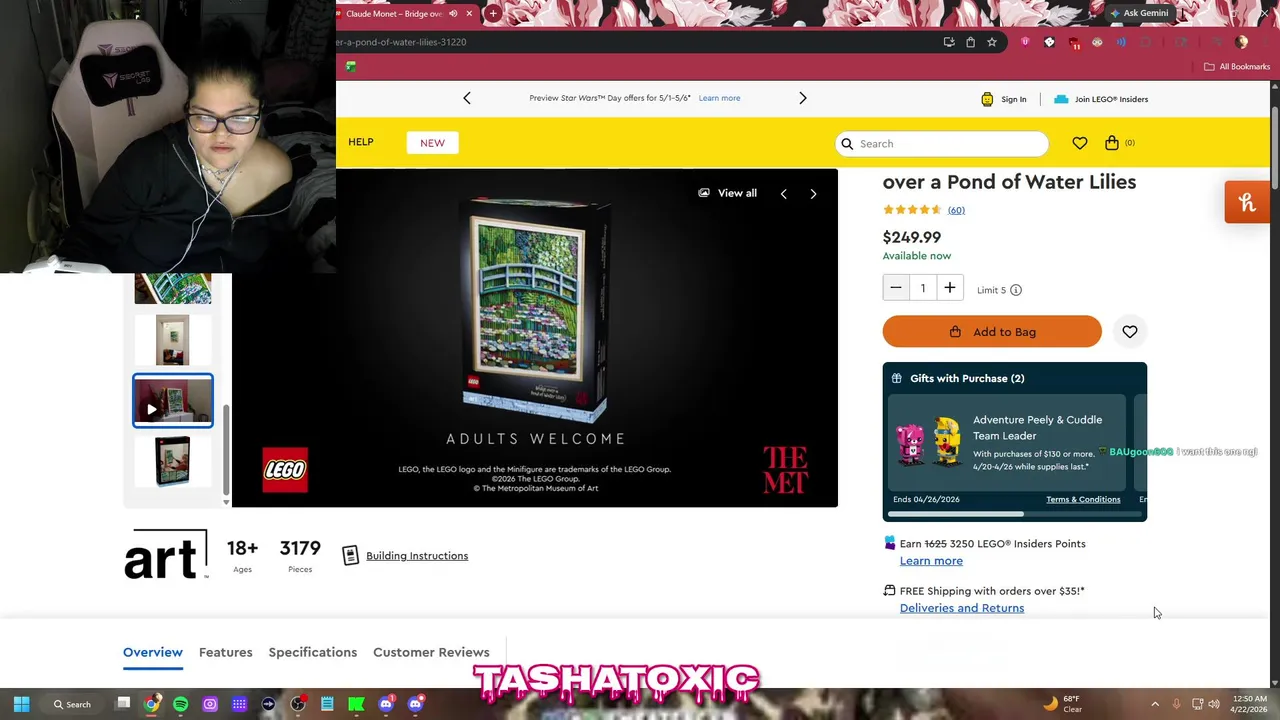1280x720 pixels.
Task: Select the Specifications tab
Action: (x=313, y=652)
